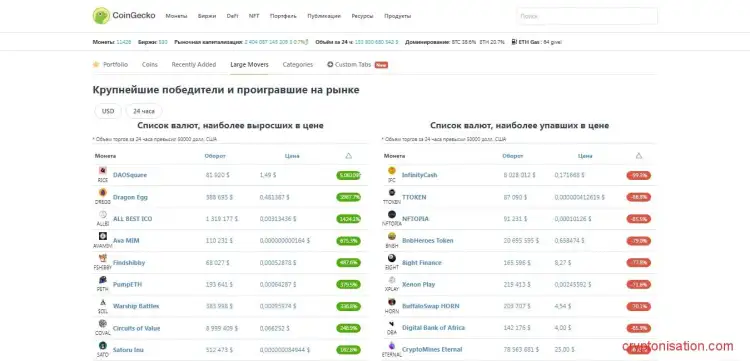Click the ALL BEST ICO coin icon
The height and width of the screenshot is (361, 750).
102,215
